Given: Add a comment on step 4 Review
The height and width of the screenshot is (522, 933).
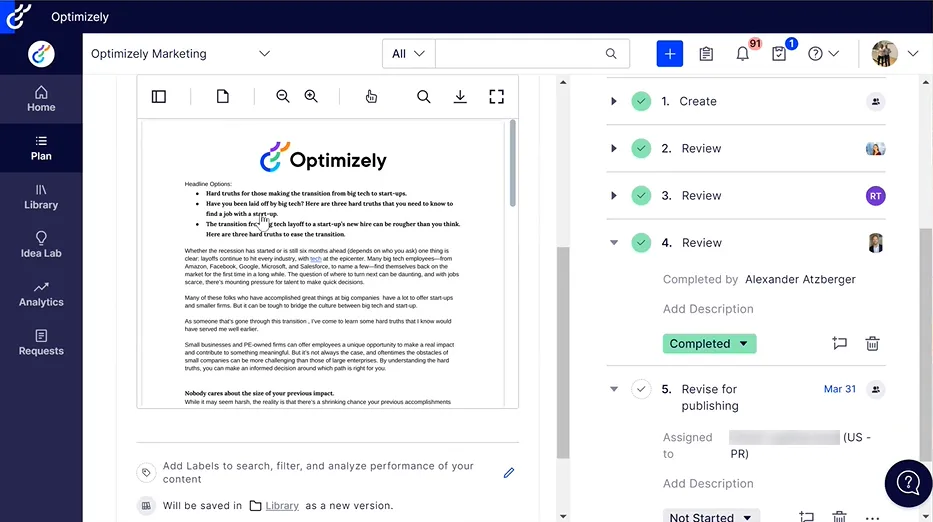Looking at the screenshot, I should [840, 343].
